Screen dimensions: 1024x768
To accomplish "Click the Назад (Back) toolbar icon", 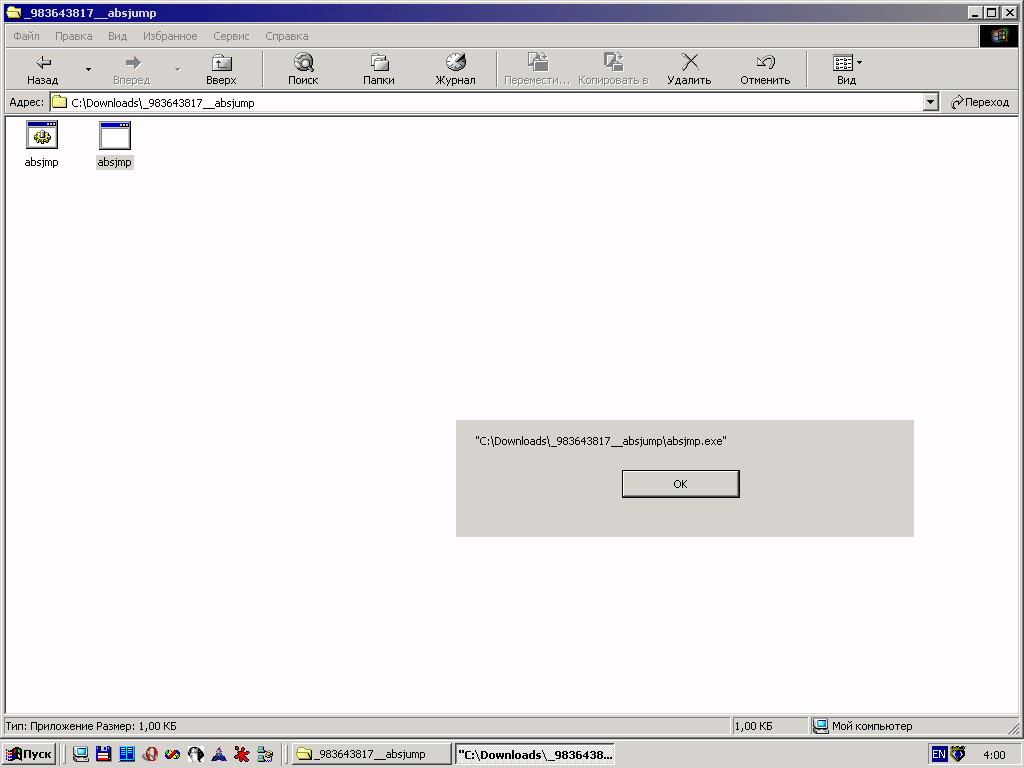I will coord(43,68).
